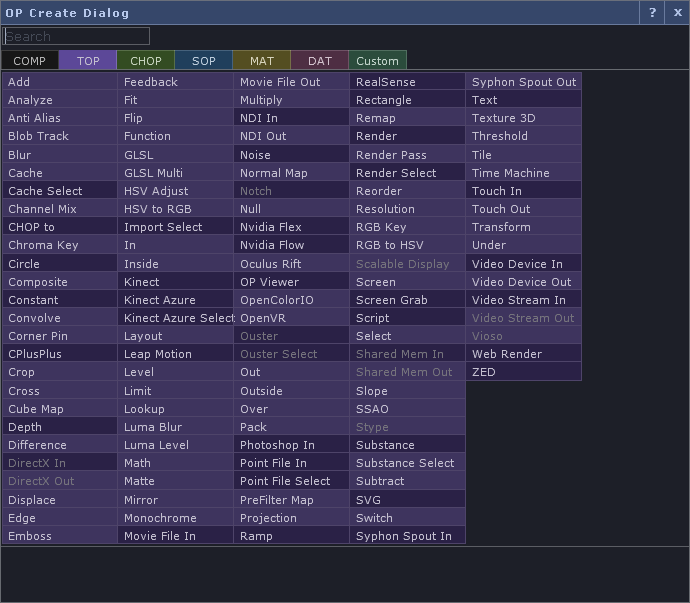Add a Null operator

[291, 209]
